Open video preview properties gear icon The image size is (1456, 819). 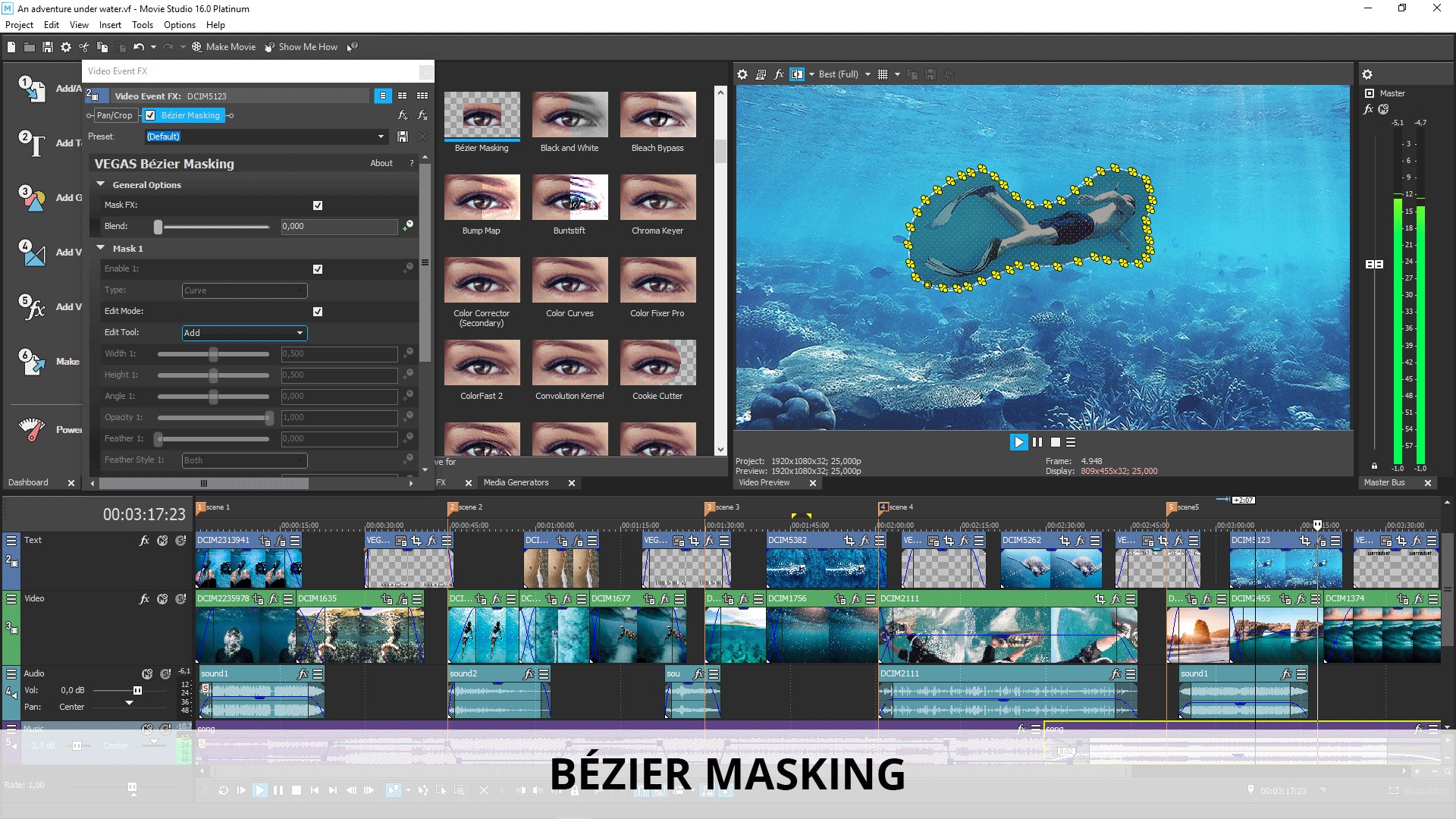point(742,74)
